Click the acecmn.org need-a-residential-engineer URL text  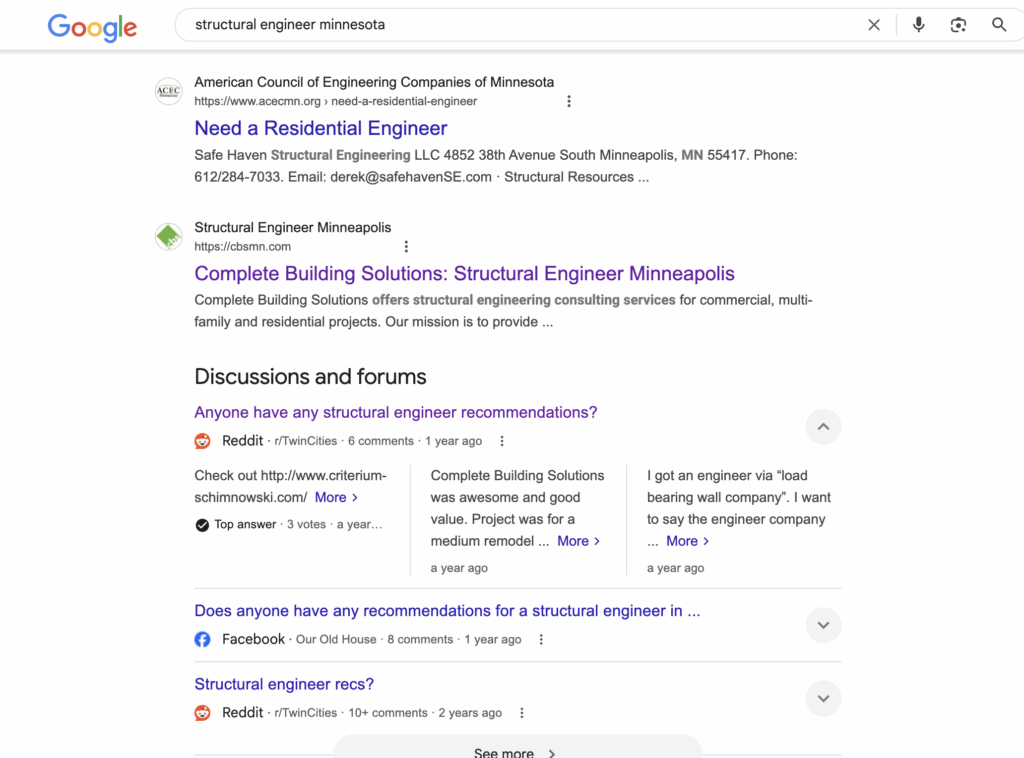click(336, 101)
